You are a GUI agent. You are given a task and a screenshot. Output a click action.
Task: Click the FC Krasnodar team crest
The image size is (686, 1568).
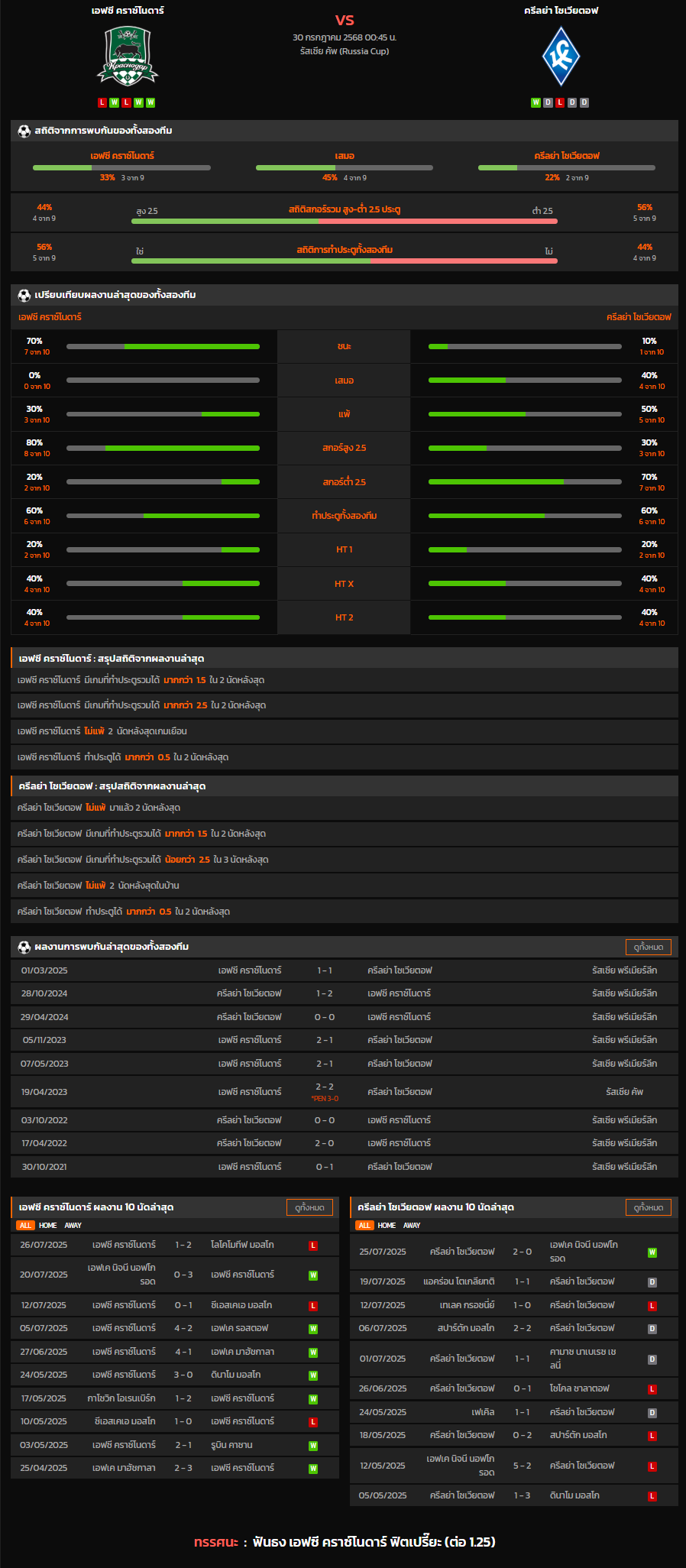(127, 56)
